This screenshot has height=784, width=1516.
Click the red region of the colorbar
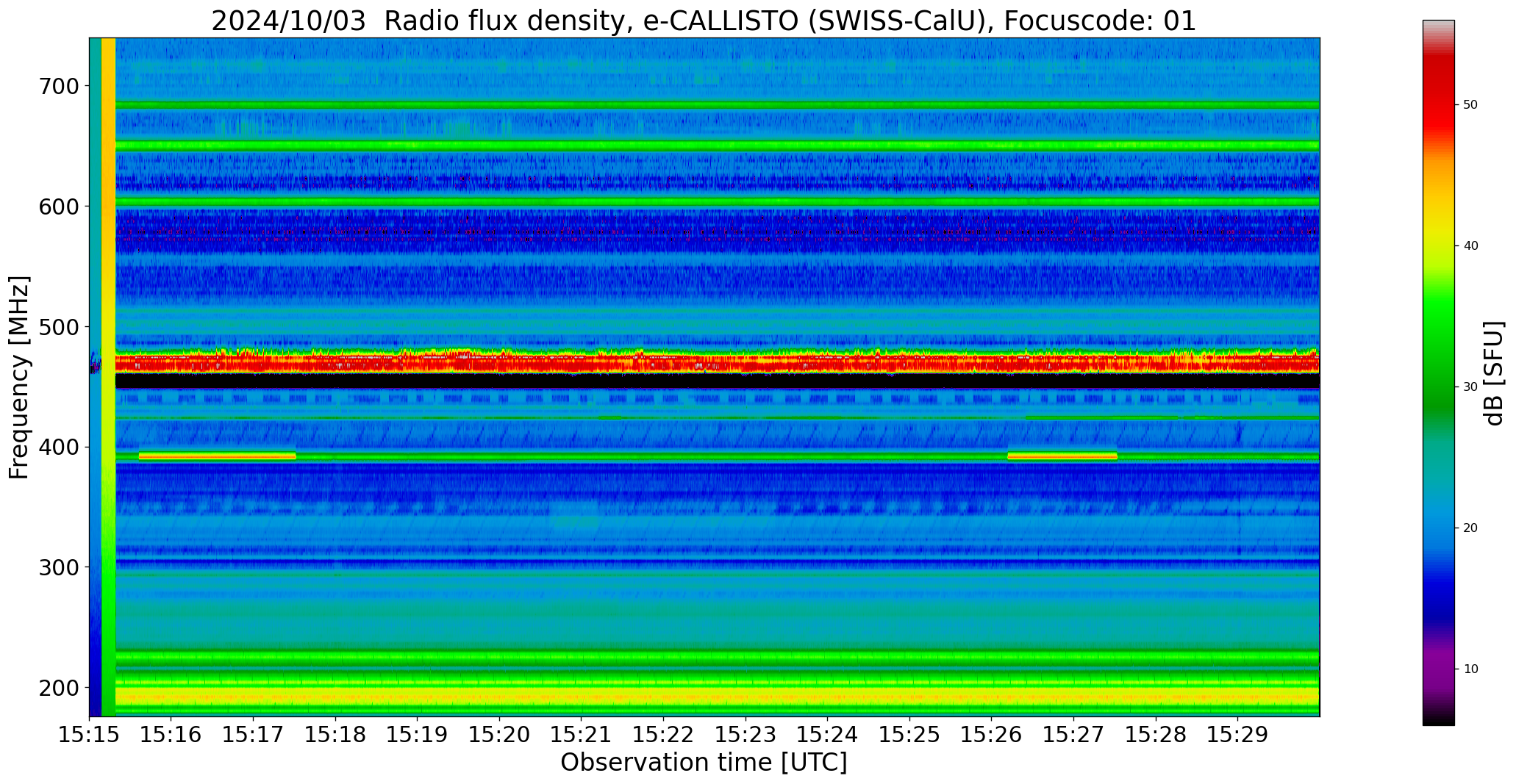pos(1438,96)
